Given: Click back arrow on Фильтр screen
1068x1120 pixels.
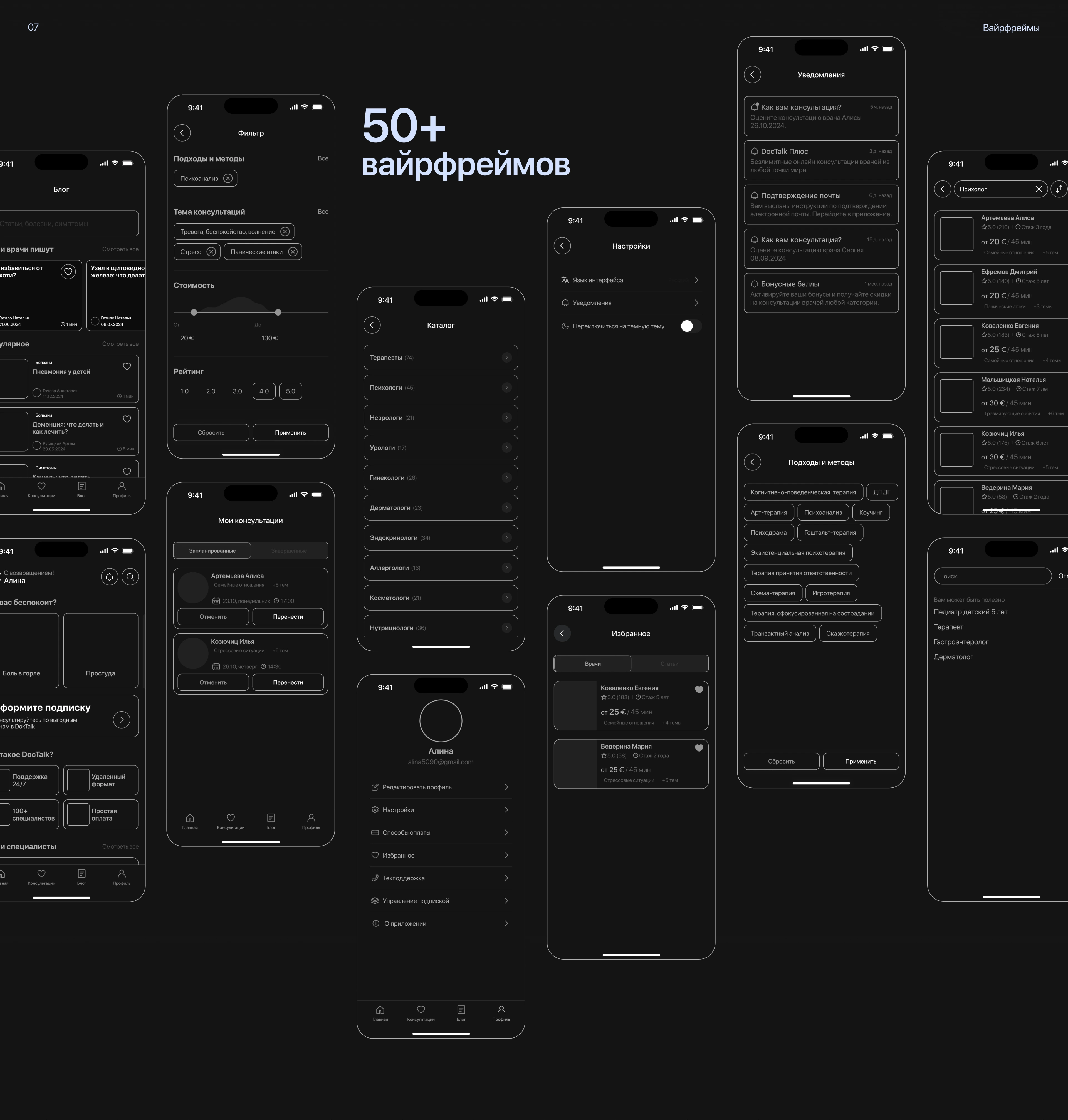Looking at the screenshot, I should [x=182, y=133].
